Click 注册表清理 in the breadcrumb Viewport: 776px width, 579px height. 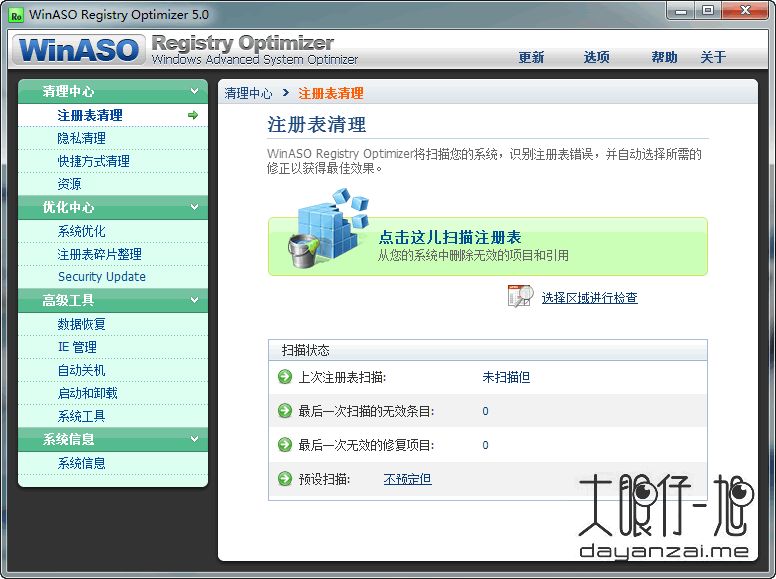pyautogui.click(x=331, y=93)
